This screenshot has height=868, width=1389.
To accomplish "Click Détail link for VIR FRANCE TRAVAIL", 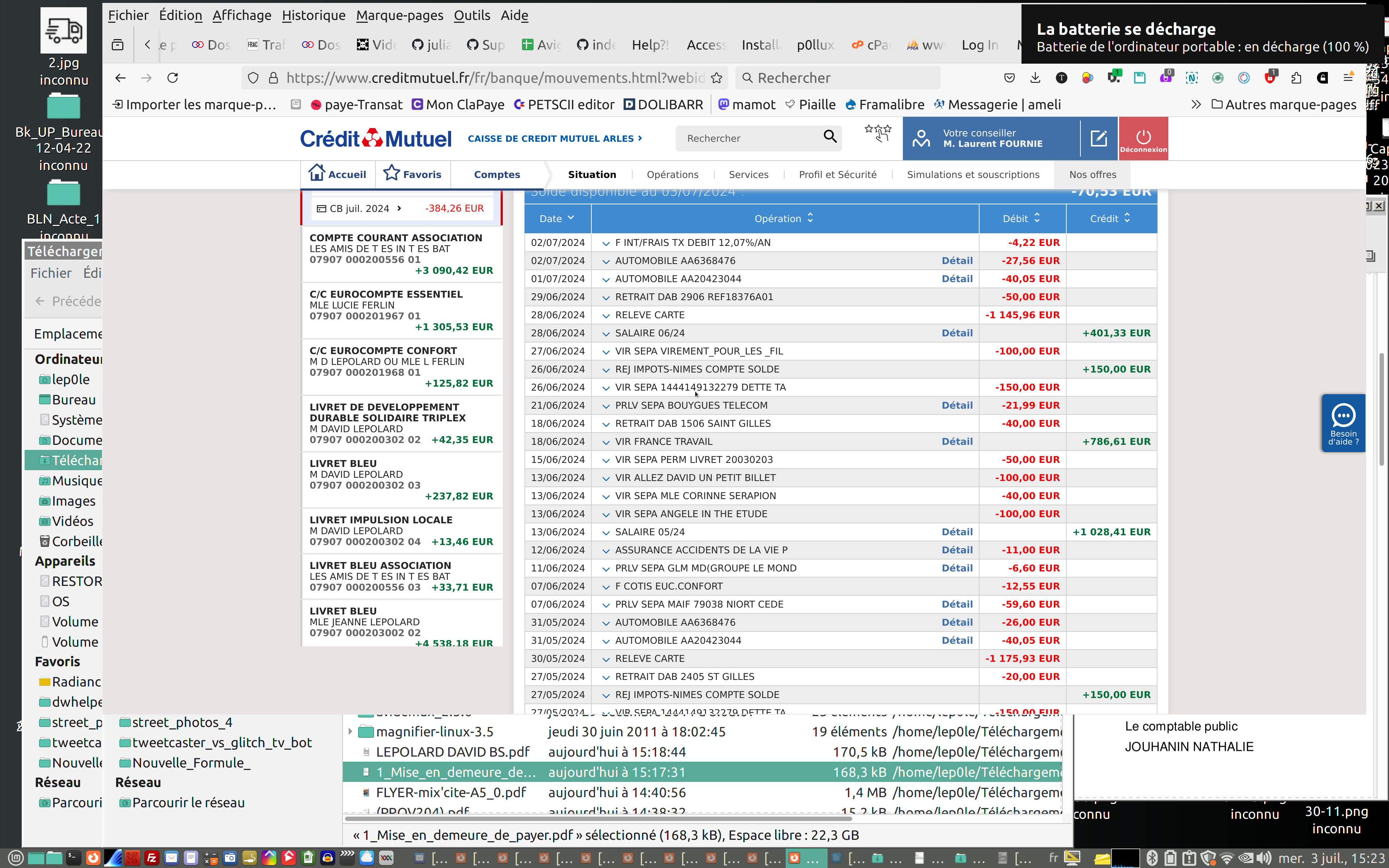I will tap(957, 442).
